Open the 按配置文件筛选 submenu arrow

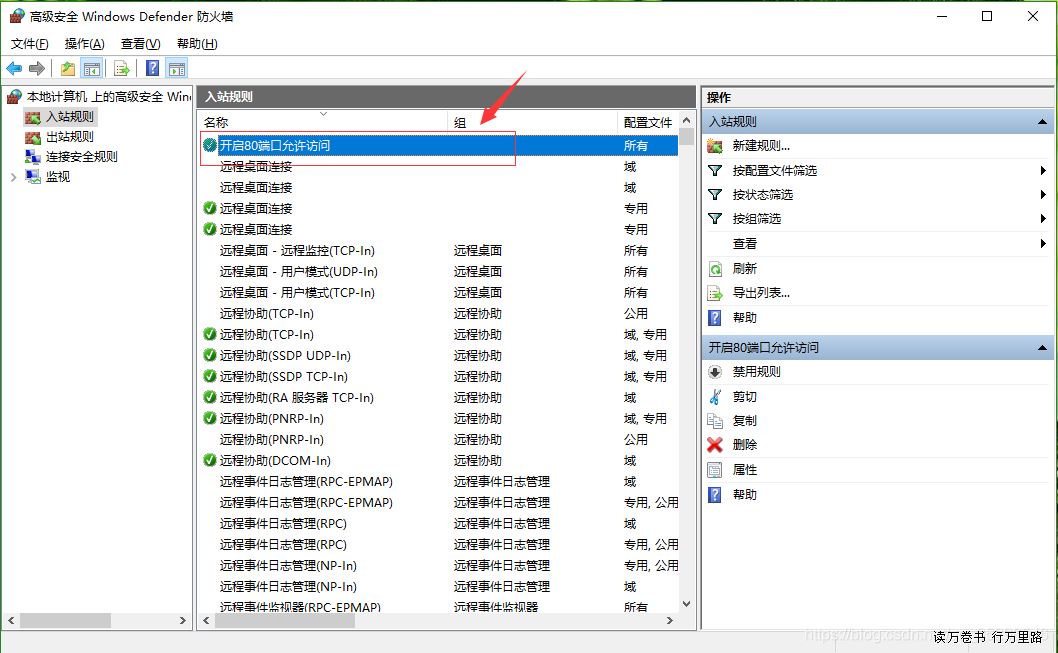pos(1043,171)
